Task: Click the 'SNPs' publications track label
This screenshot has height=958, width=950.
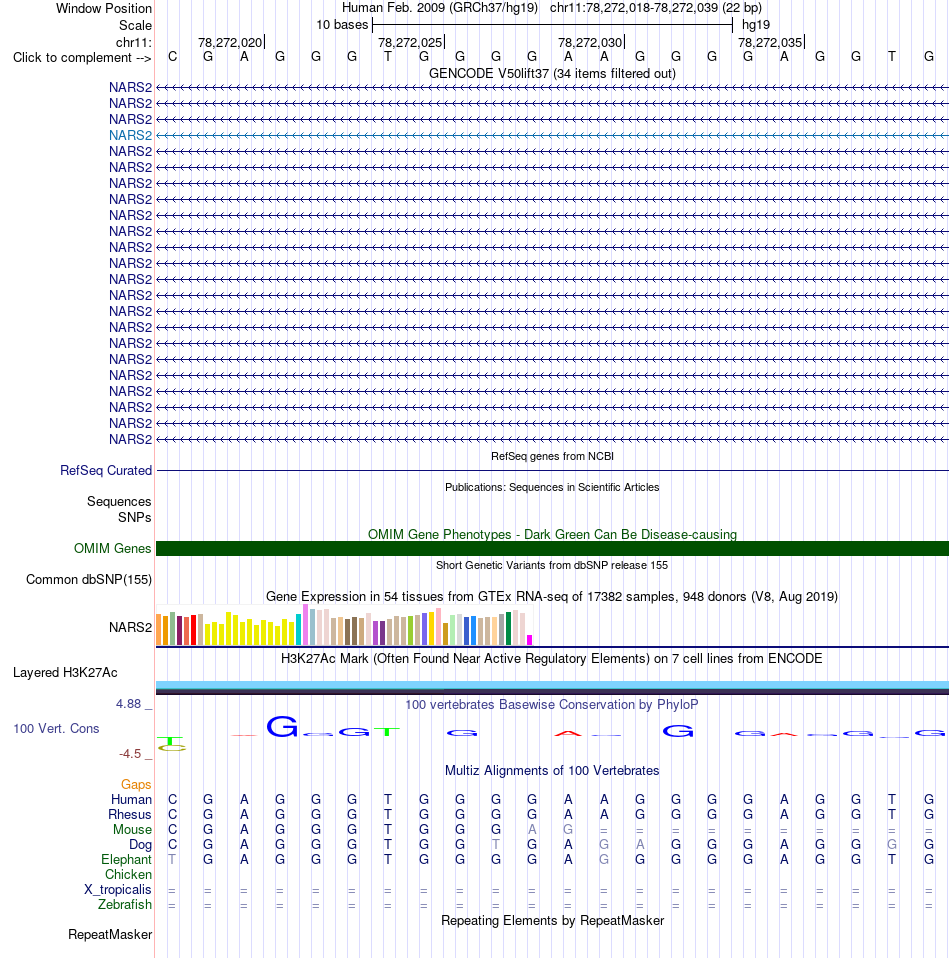Action: pos(134,517)
